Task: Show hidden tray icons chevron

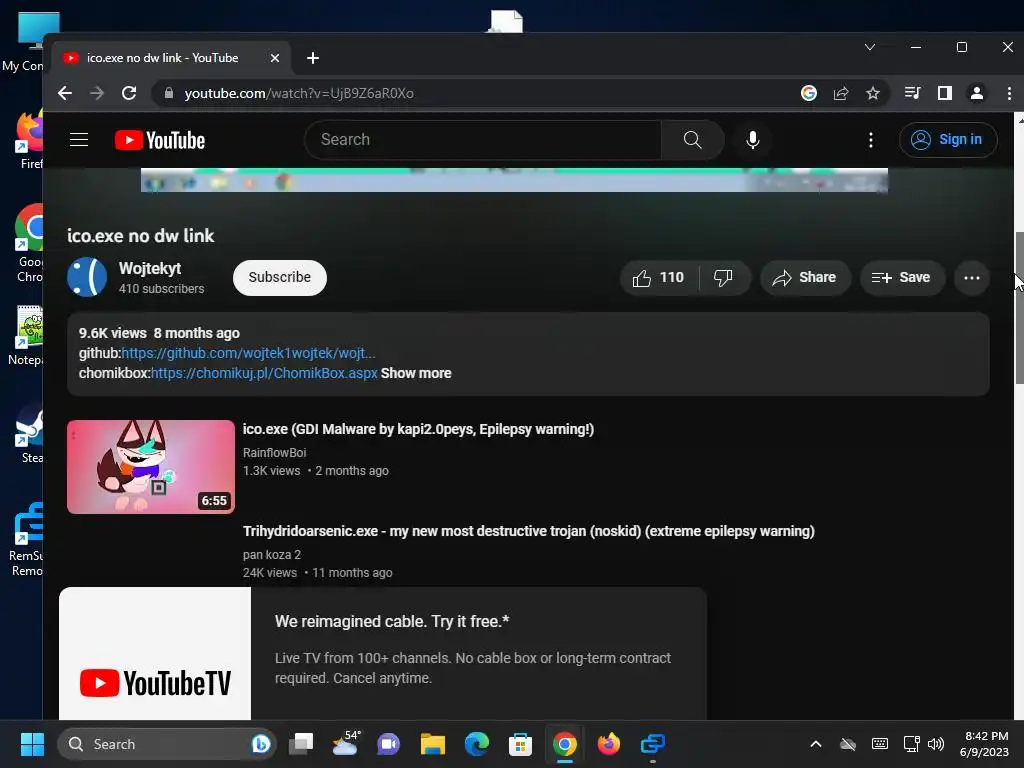Action: tap(816, 744)
